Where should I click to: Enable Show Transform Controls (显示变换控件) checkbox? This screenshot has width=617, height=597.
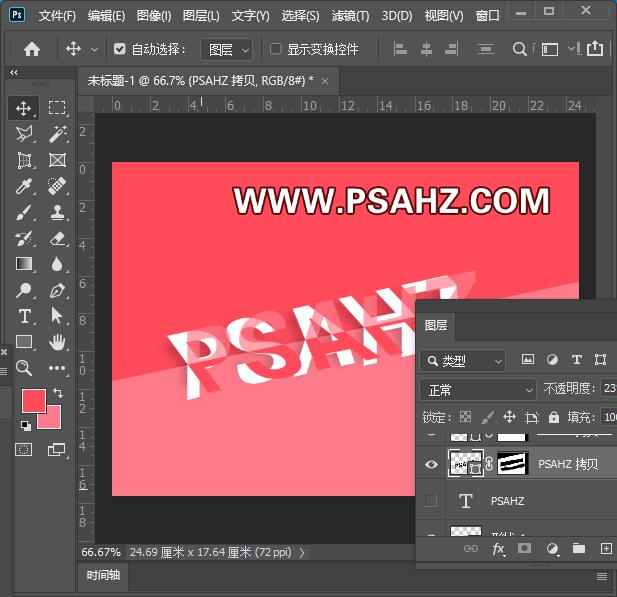point(275,49)
